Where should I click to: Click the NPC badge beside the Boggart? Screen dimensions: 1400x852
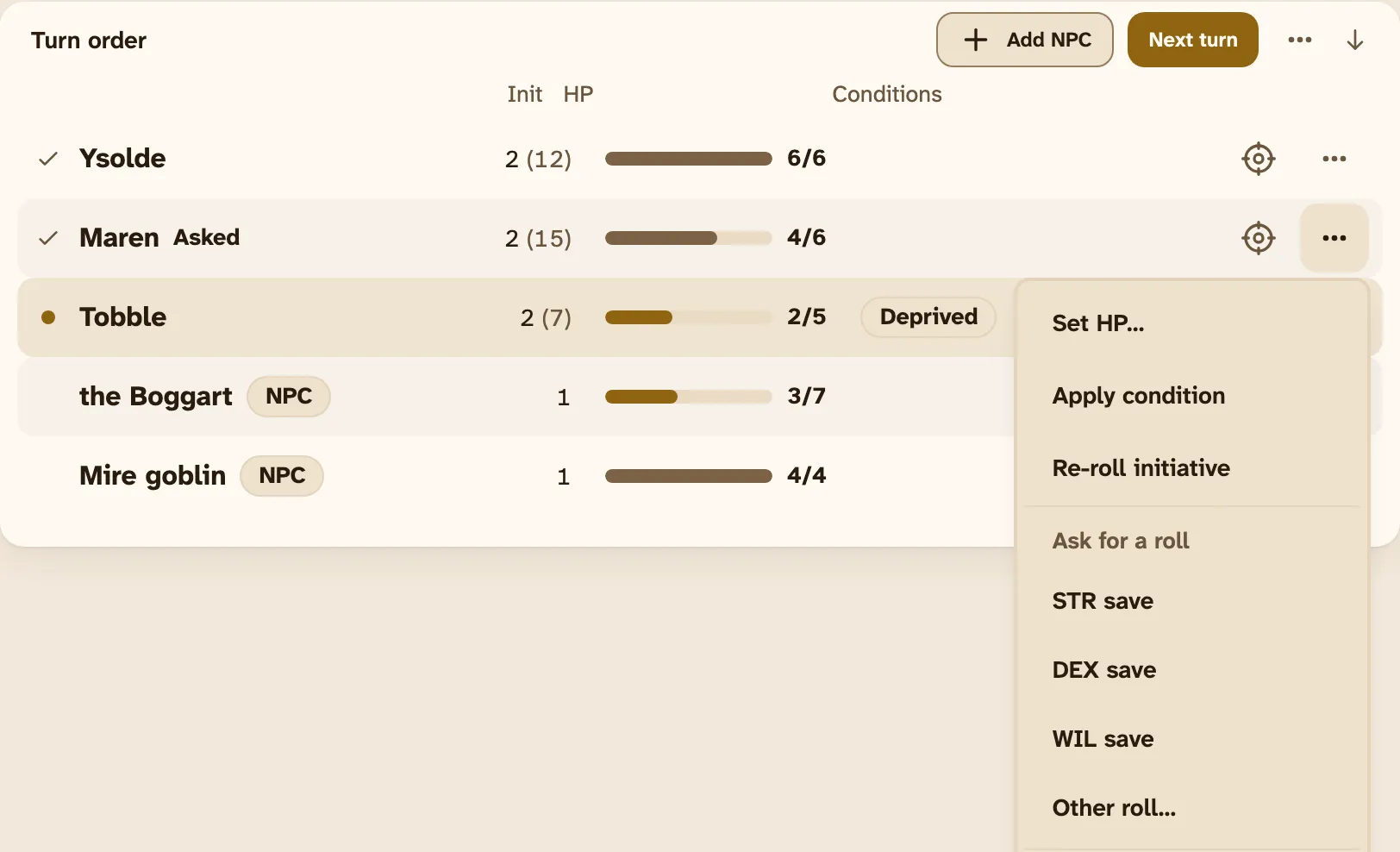(x=289, y=397)
